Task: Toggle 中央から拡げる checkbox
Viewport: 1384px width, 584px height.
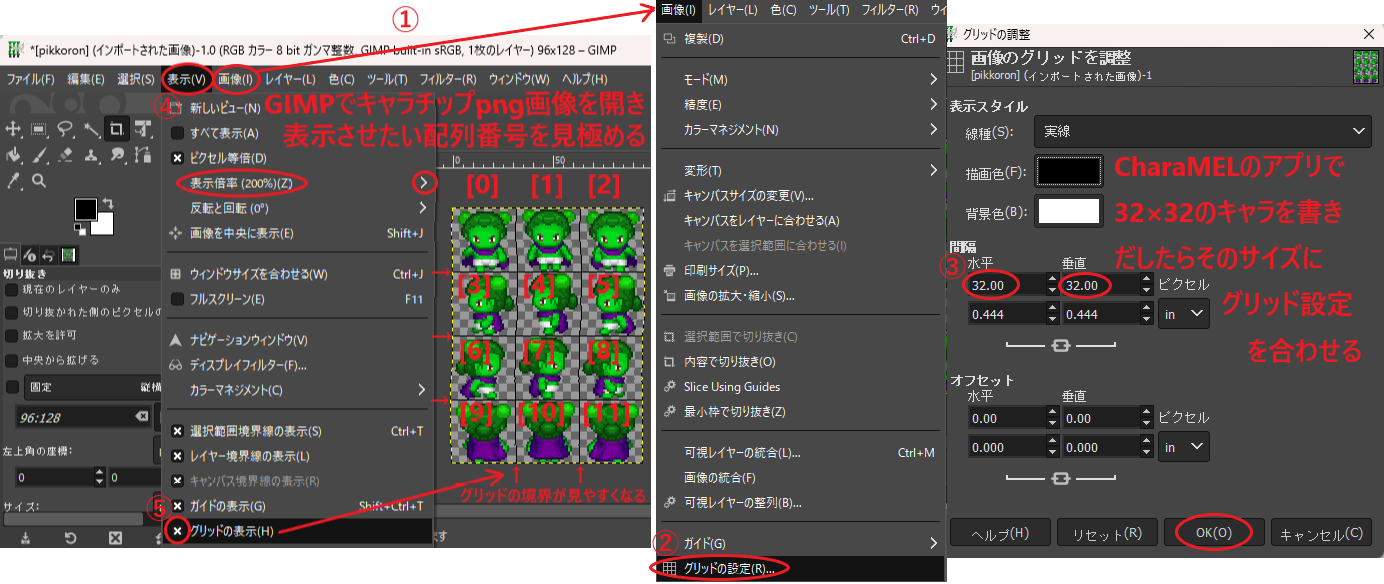Action: (12, 360)
